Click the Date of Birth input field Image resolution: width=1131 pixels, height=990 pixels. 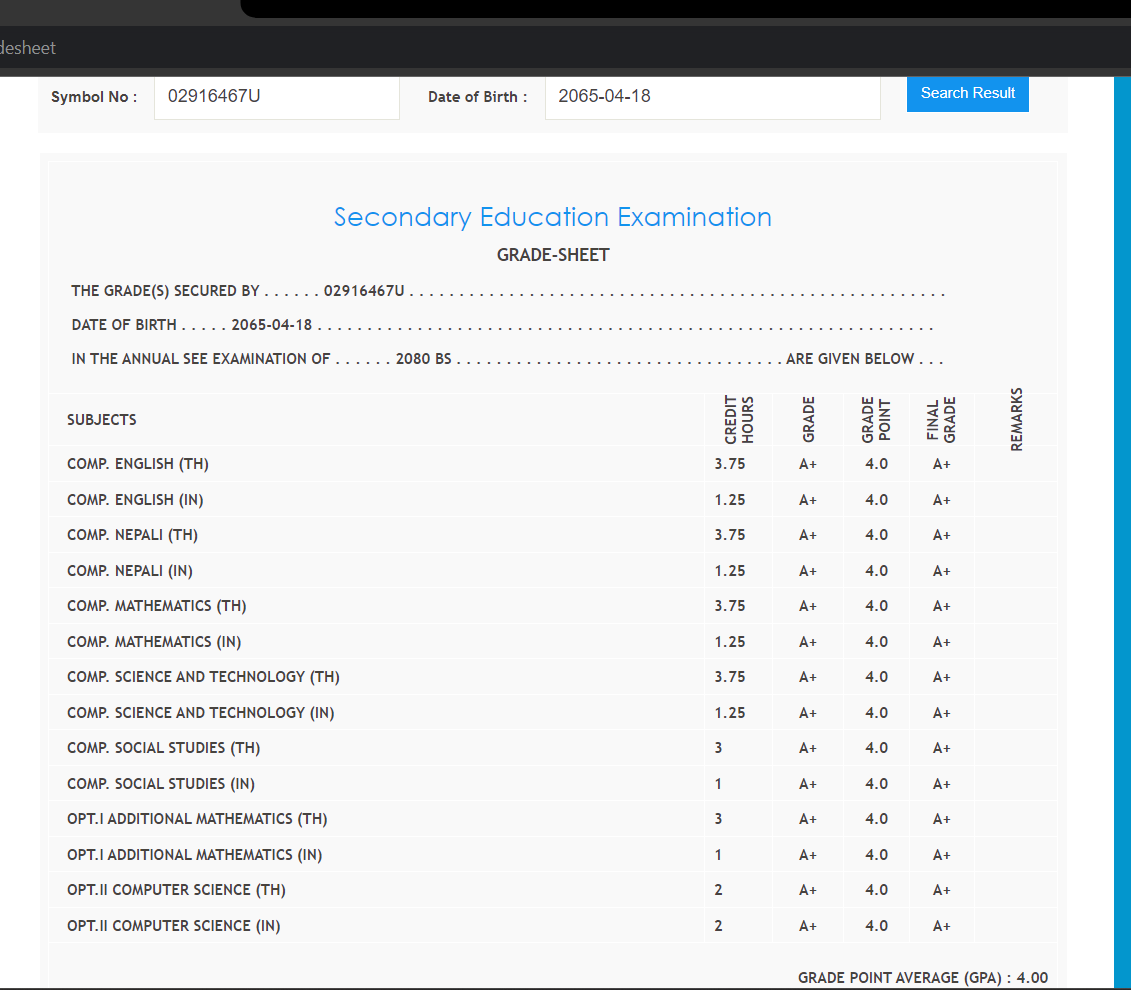[712, 97]
